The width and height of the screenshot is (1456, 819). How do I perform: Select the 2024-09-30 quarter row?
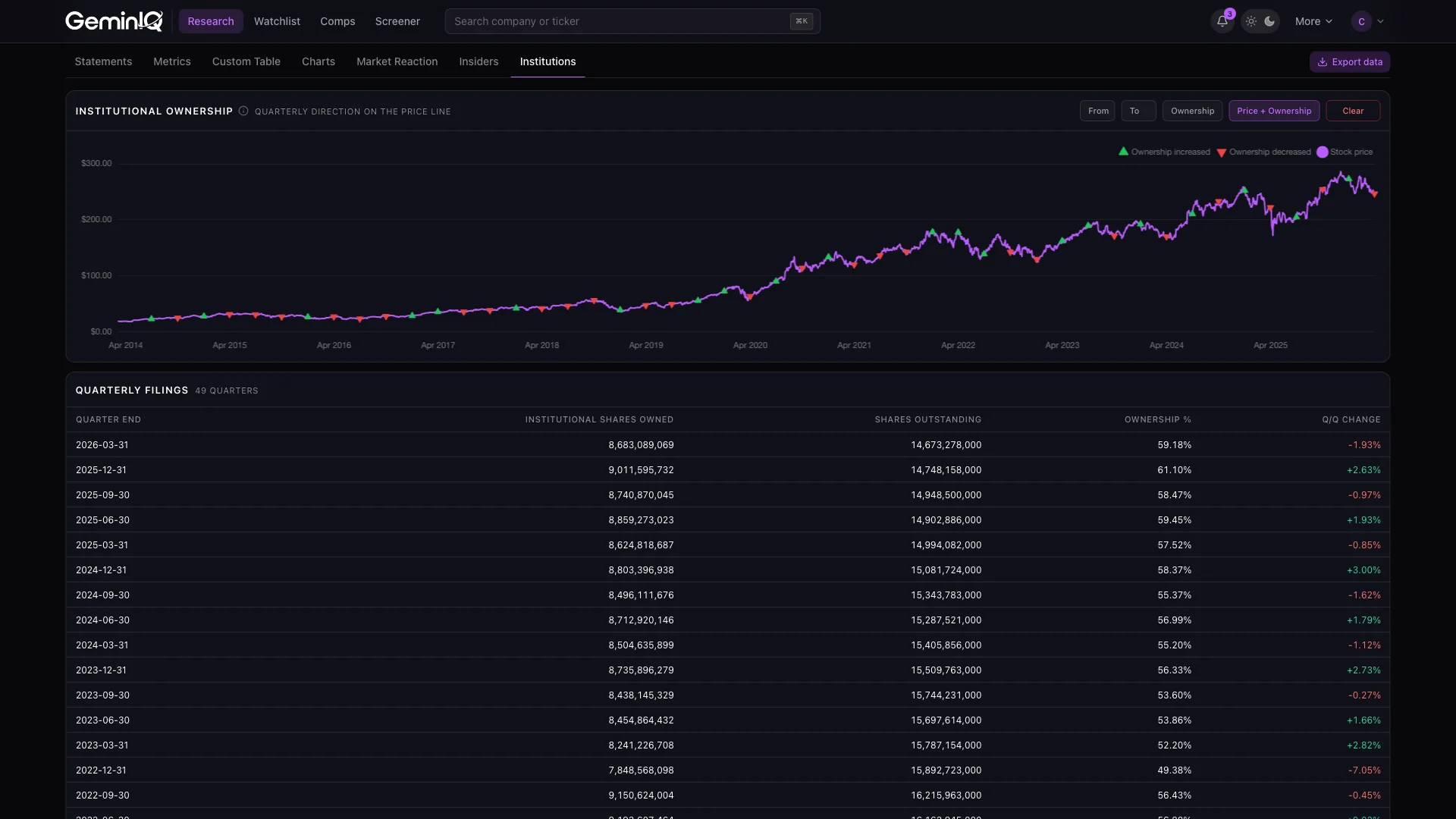(728, 595)
